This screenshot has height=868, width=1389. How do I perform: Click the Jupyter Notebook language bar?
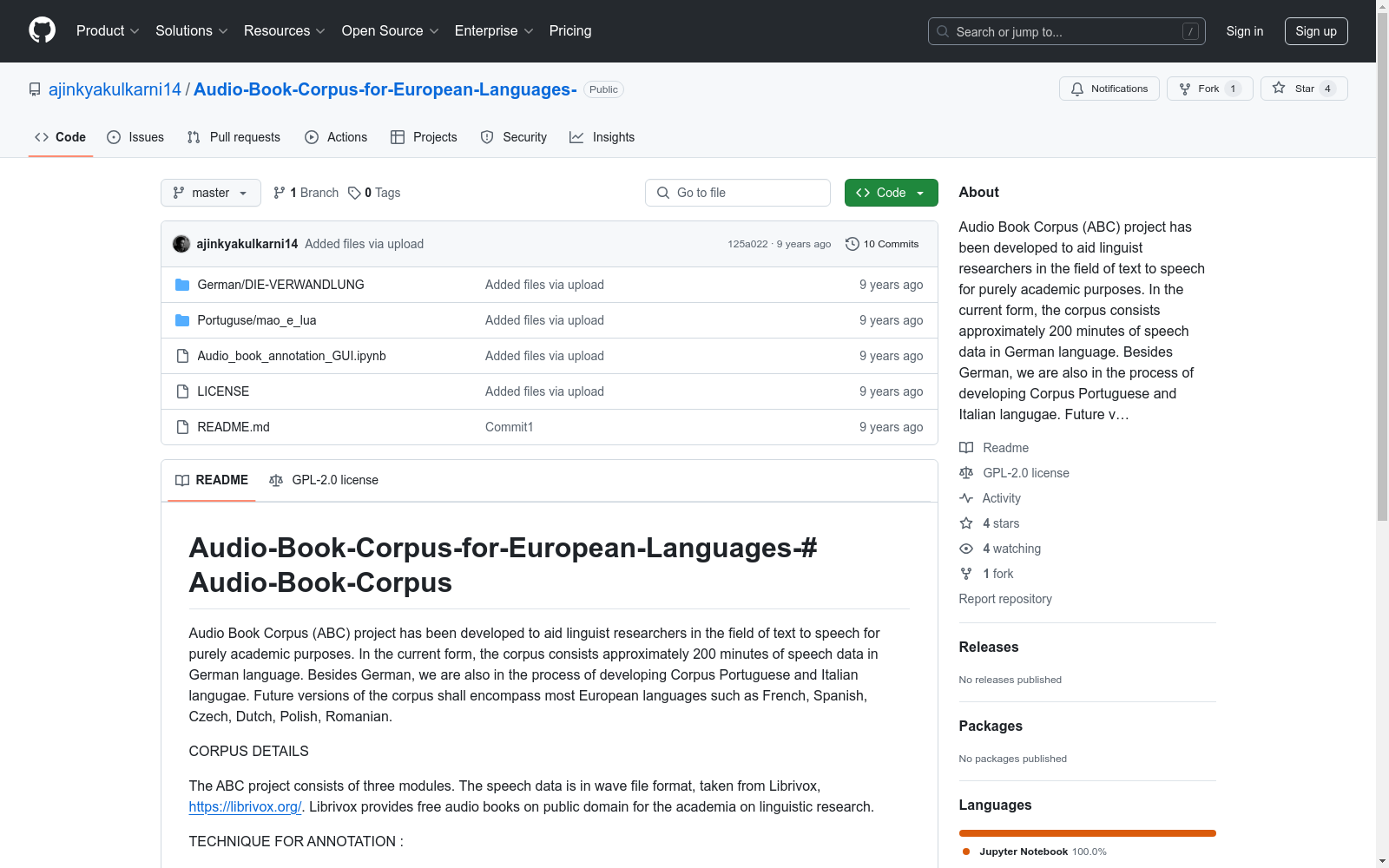click(x=1088, y=833)
